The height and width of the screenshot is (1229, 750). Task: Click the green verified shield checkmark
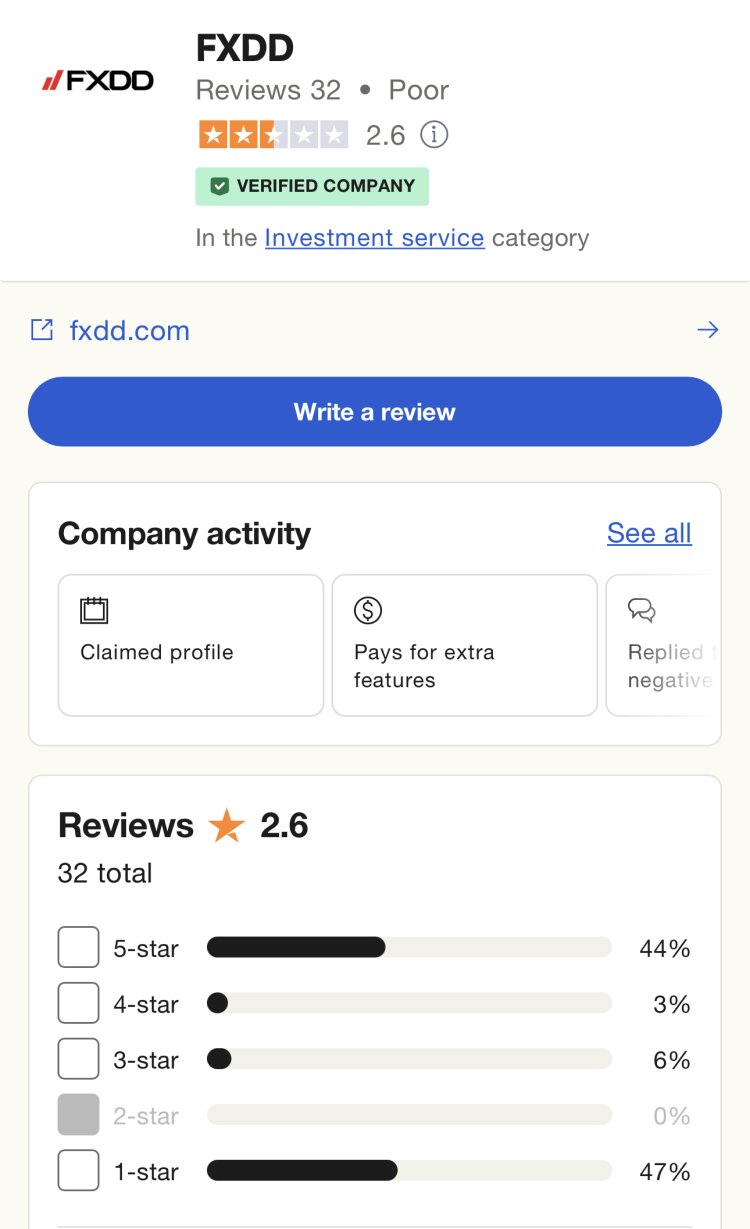tap(220, 186)
